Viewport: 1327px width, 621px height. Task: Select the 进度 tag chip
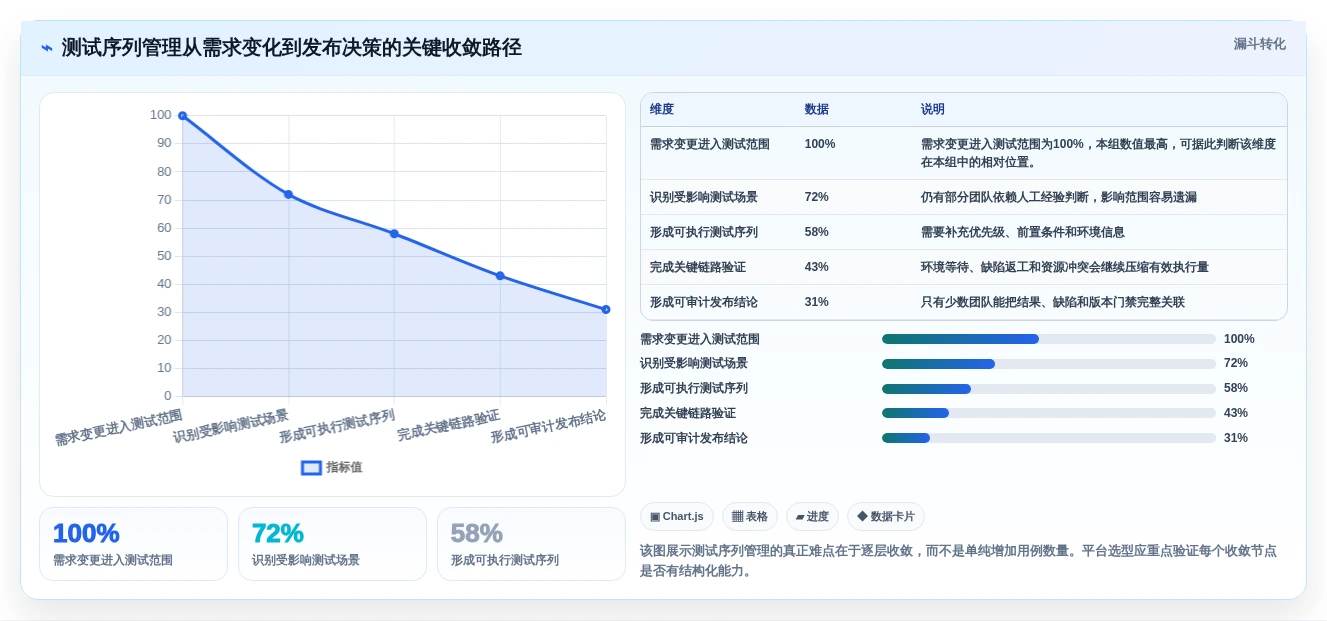tap(812, 516)
